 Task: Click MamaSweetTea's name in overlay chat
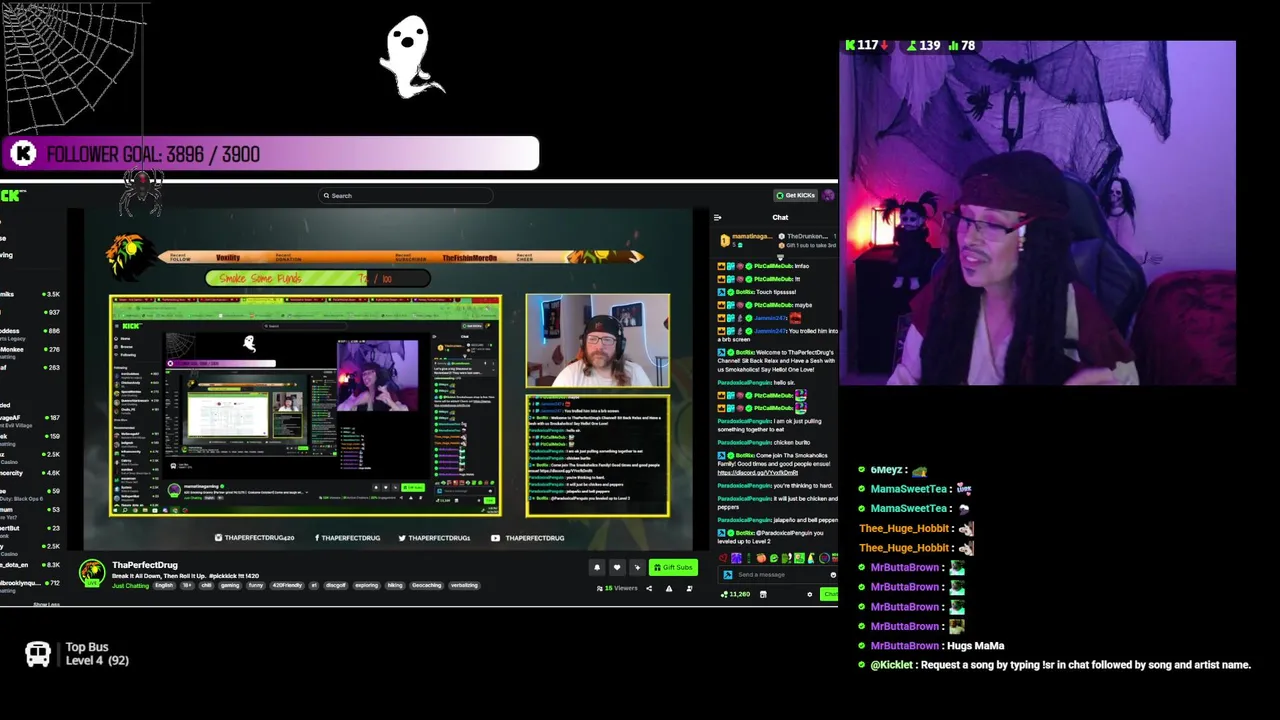[x=908, y=489]
